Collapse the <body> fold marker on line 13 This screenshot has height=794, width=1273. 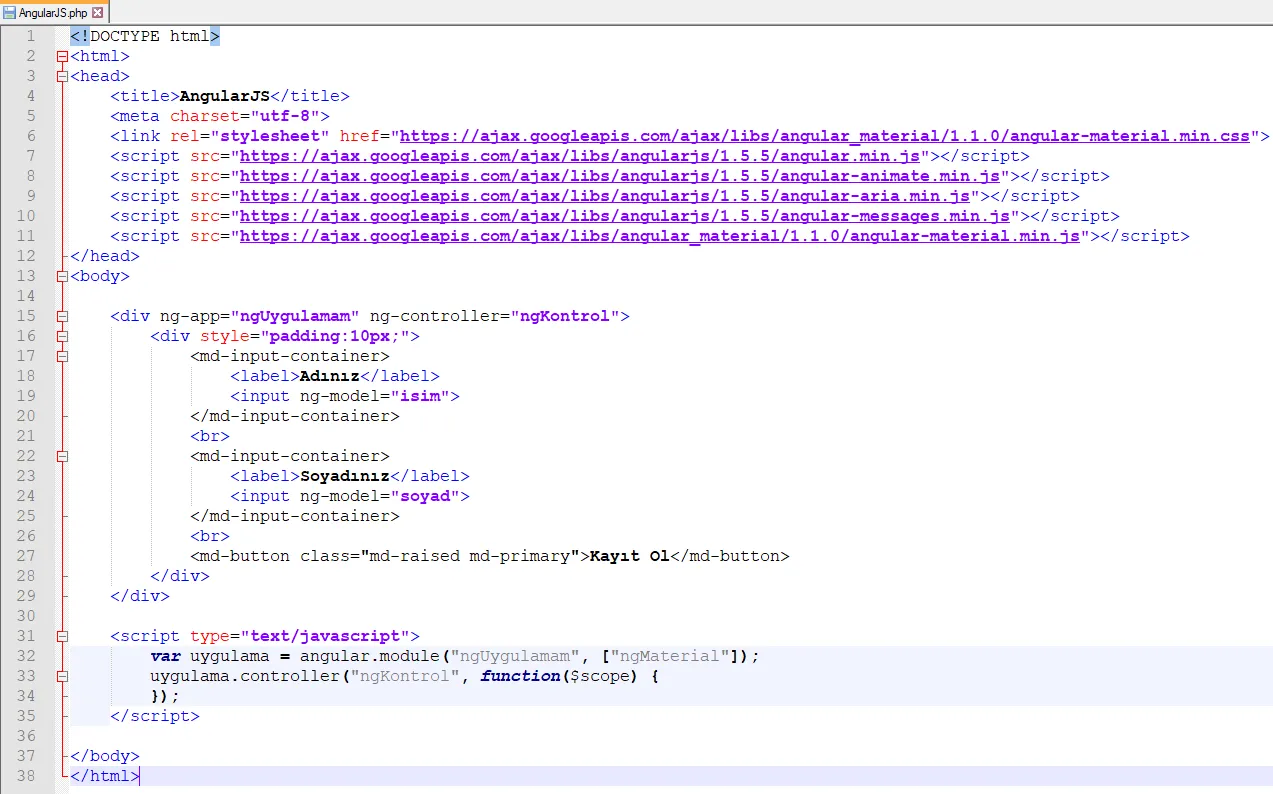tap(62, 276)
